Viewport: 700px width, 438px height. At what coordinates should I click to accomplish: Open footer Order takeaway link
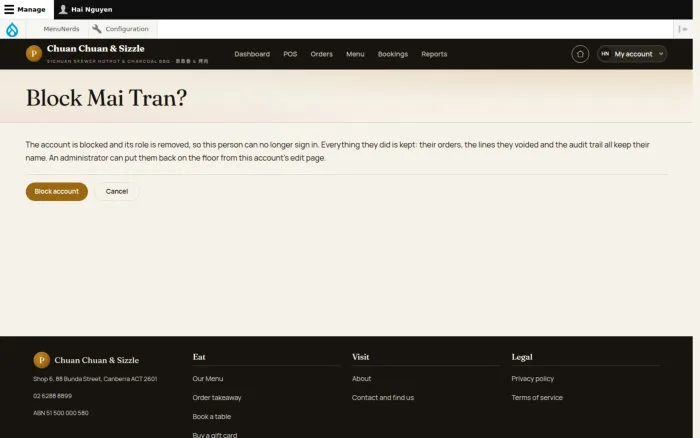[x=217, y=397]
